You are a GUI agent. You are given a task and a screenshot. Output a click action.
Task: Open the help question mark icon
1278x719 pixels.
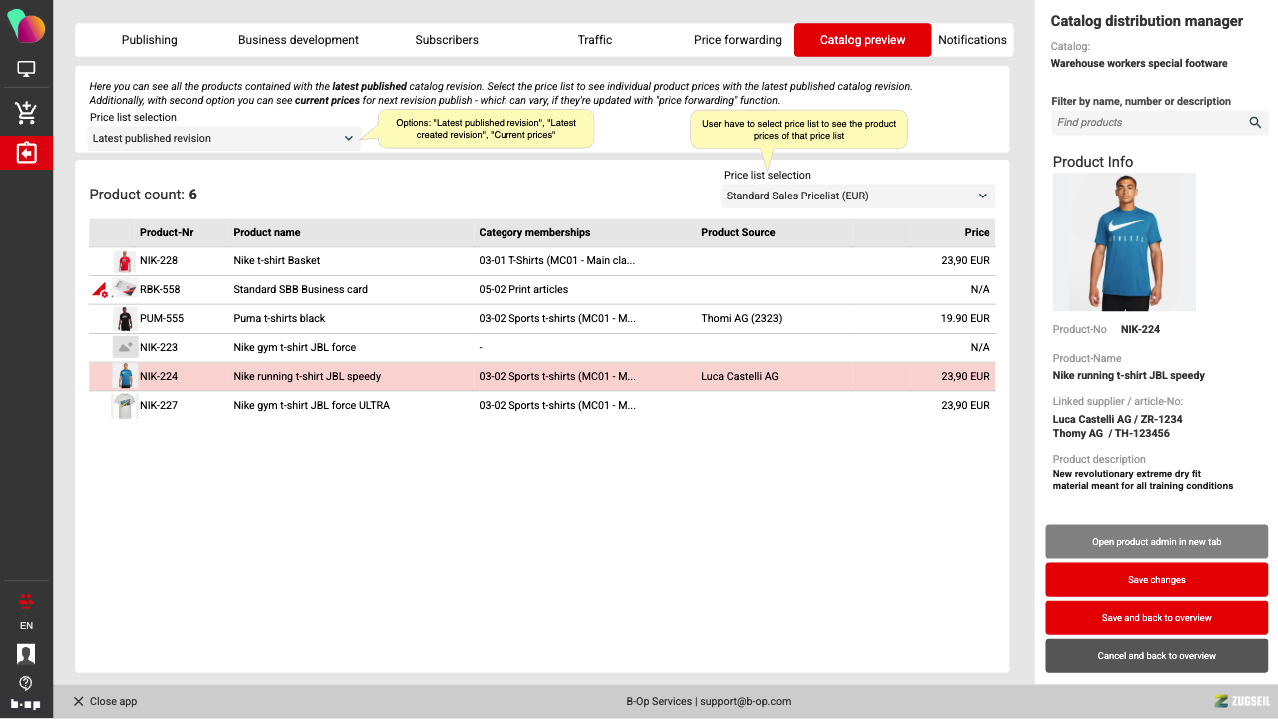pyautogui.click(x=26, y=683)
